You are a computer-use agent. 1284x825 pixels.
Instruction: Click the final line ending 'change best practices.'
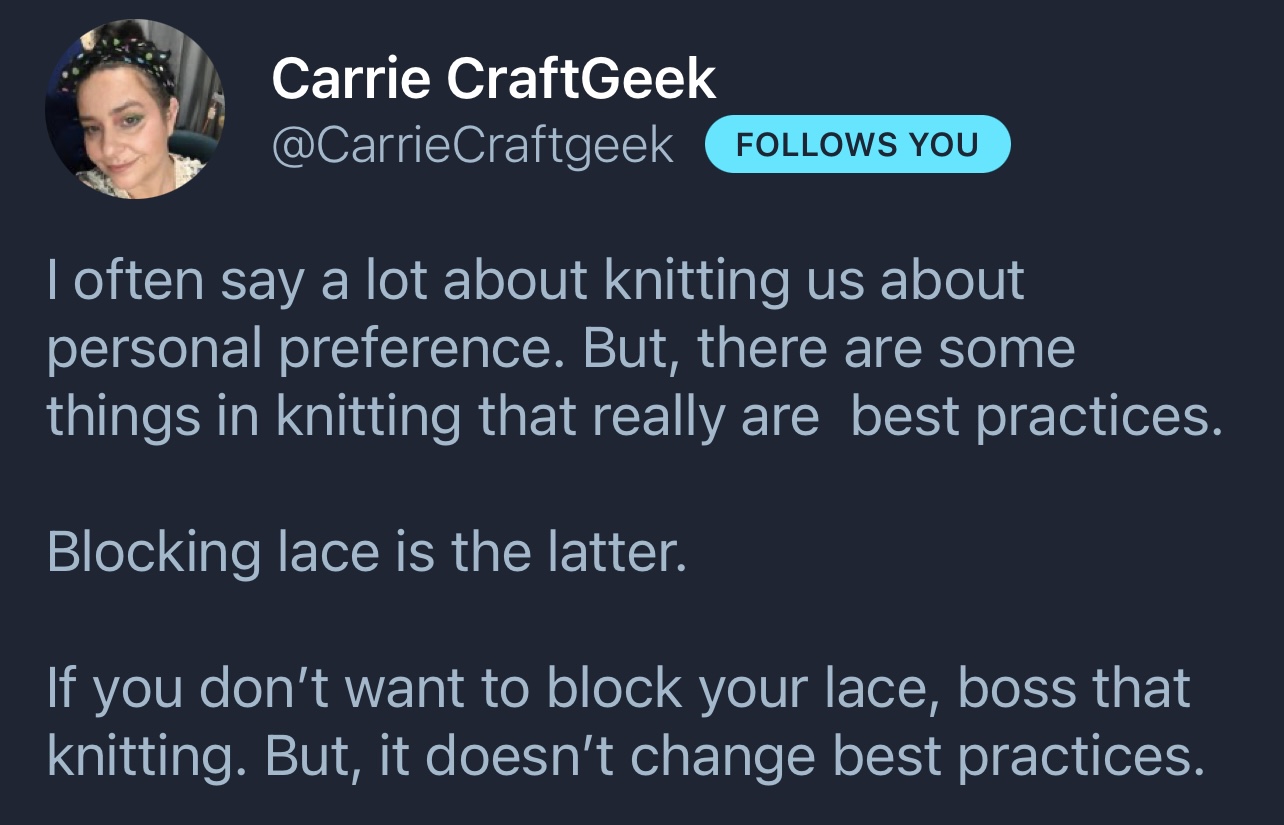pyautogui.click(x=626, y=758)
